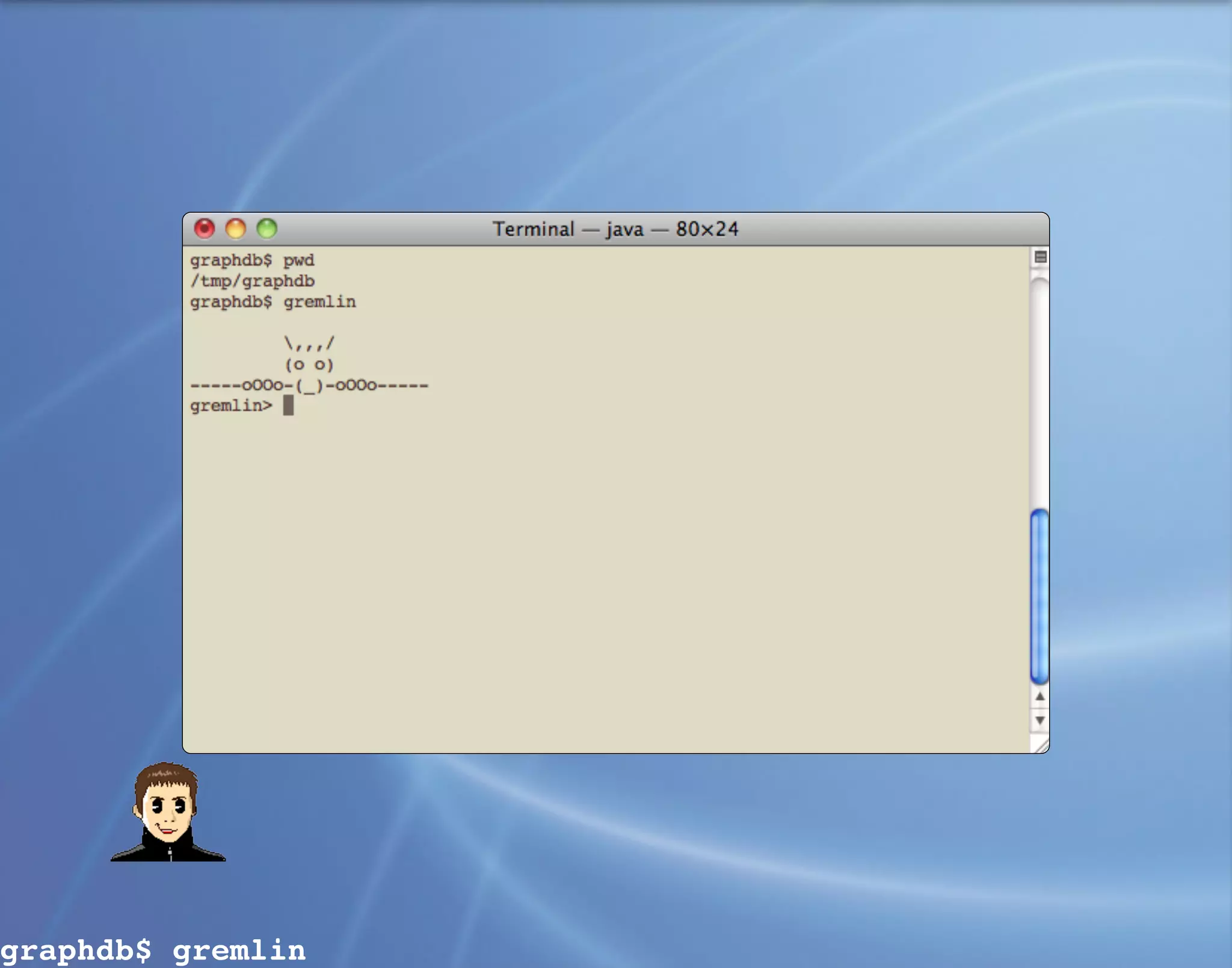This screenshot has width=1232, height=968.
Task: Zoom Terminal window with green button
Action: [267, 229]
